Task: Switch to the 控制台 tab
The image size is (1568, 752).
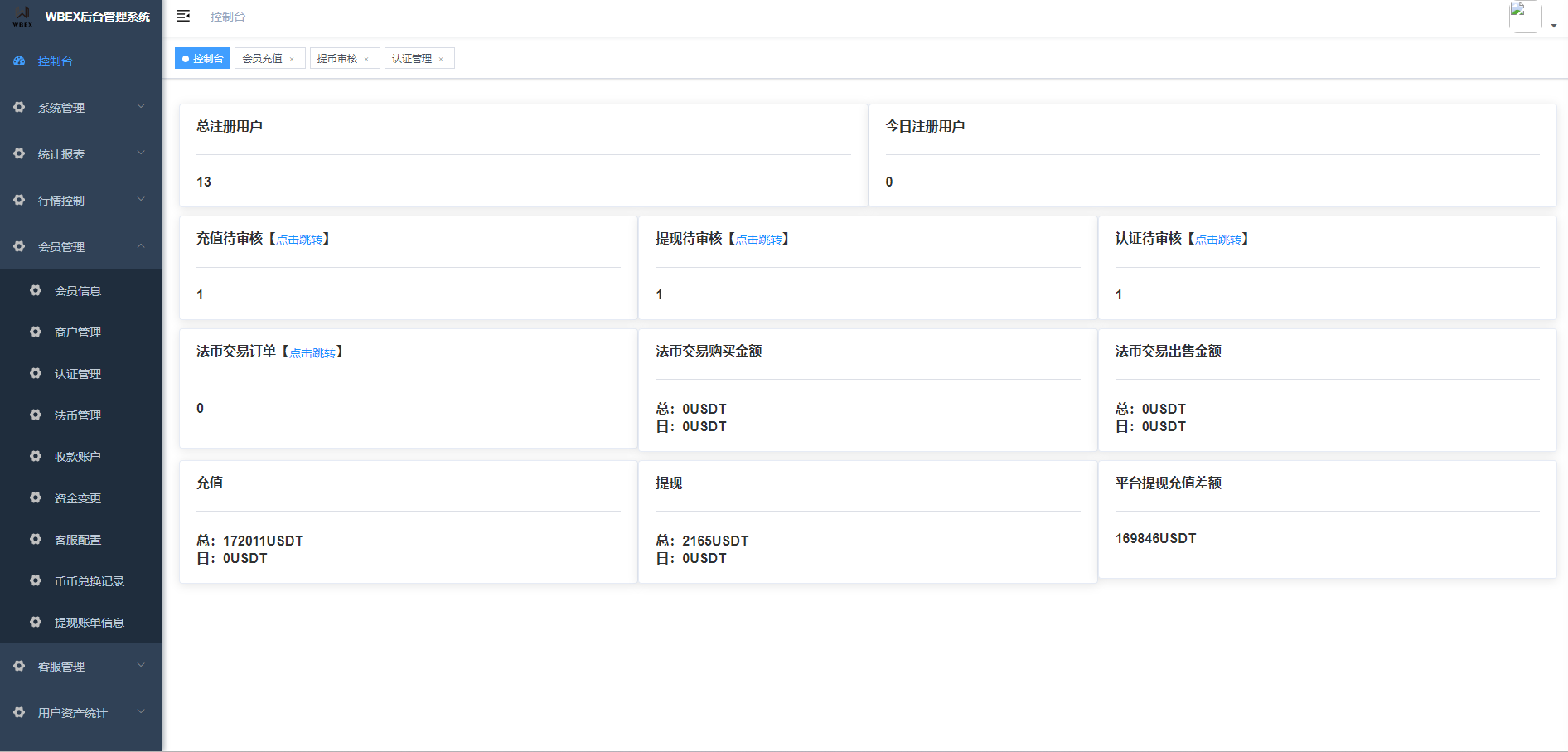Action: coord(203,59)
